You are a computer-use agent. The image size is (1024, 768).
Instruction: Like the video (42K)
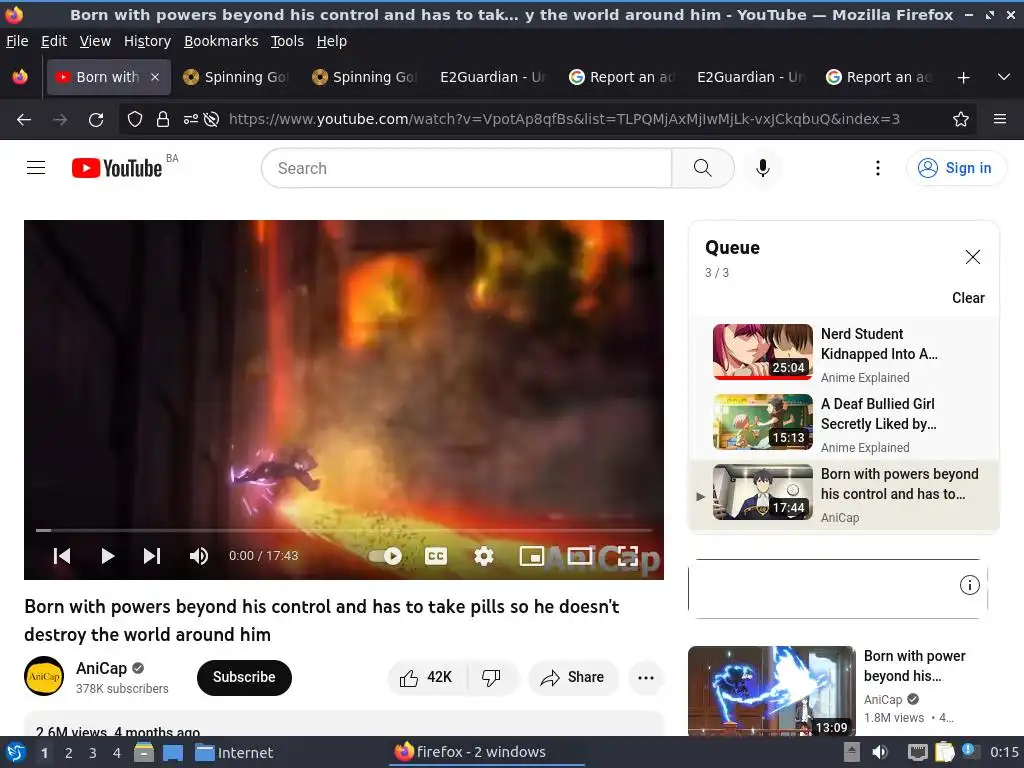pos(427,677)
